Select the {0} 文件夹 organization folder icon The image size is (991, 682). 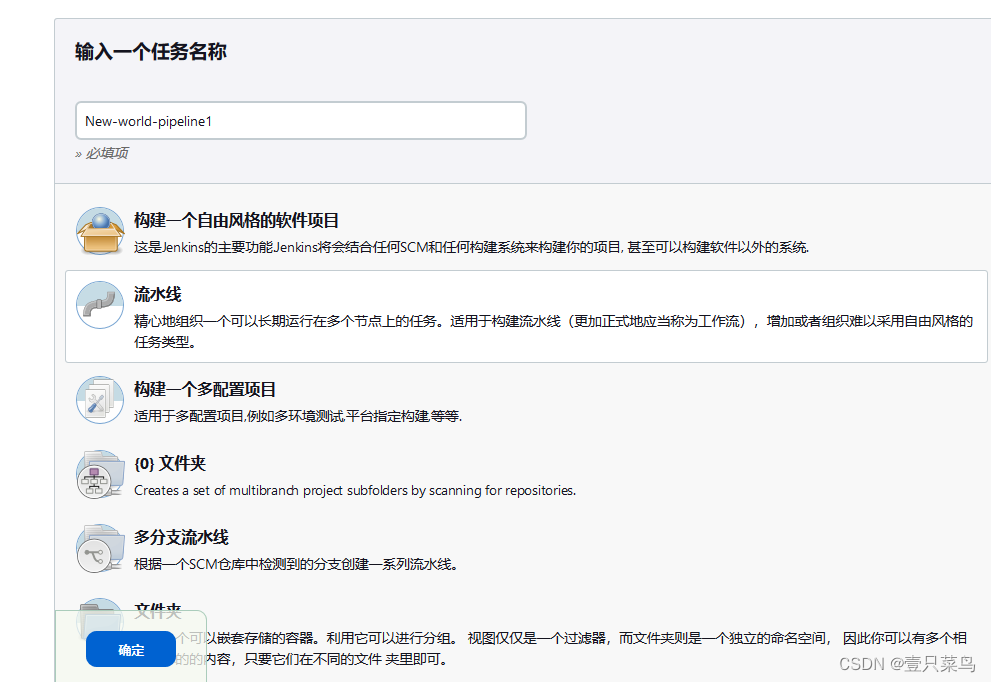pyautogui.click(x=100, y=474)
